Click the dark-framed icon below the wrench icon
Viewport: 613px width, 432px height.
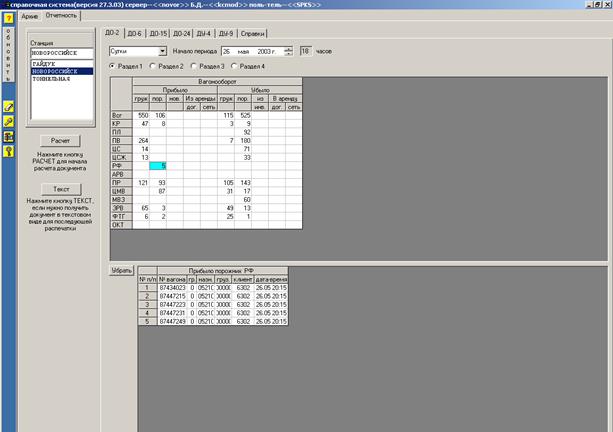pos(8,136)
